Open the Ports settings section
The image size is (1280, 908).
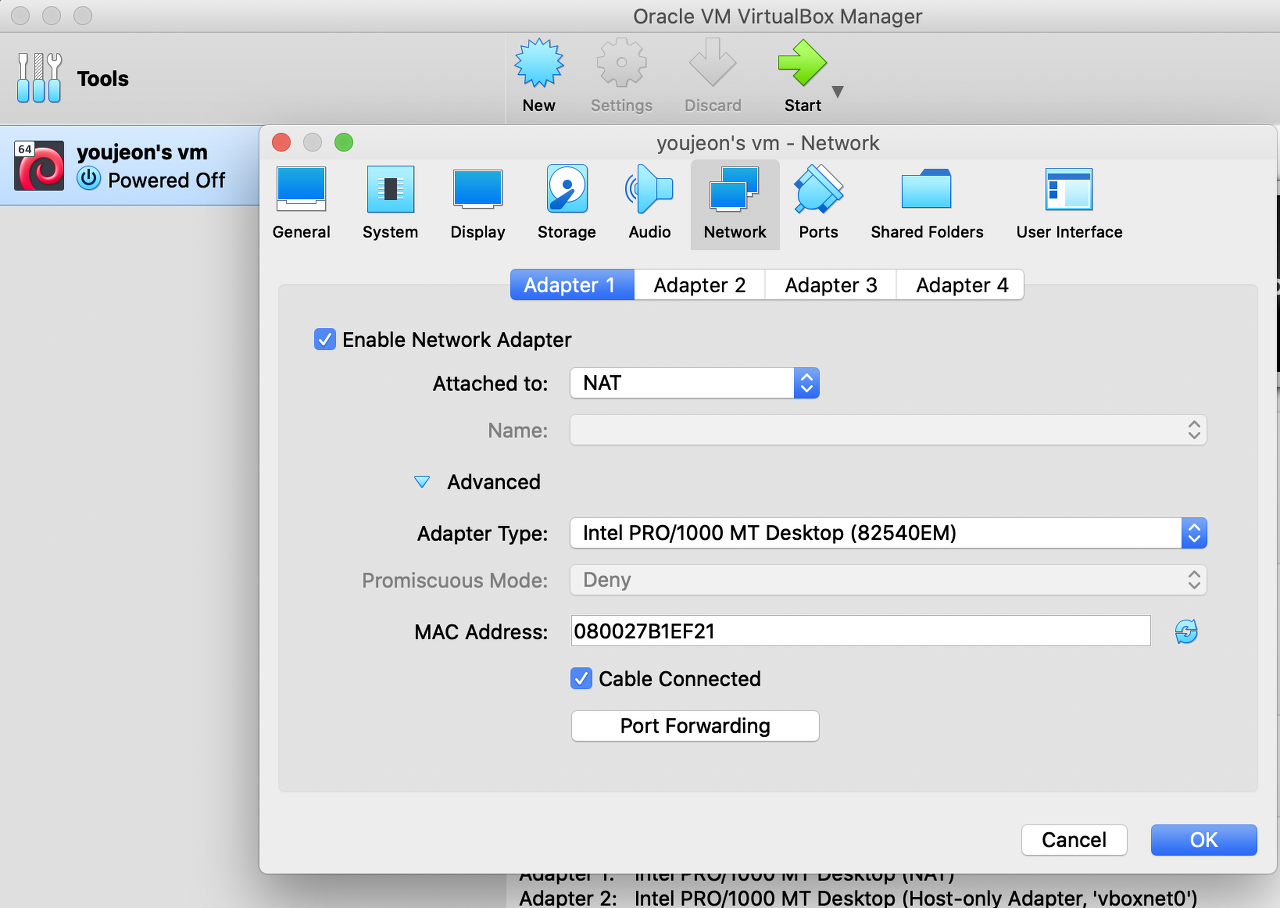click(x=818, y=204)
